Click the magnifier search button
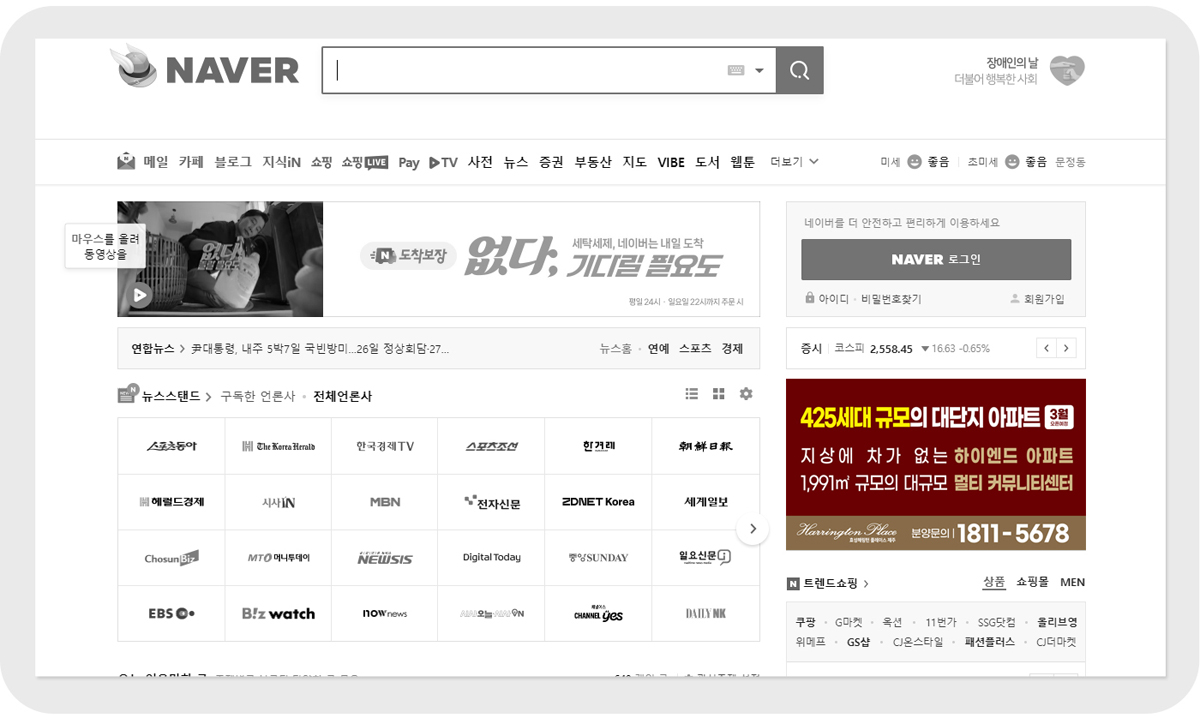Viewport: 1200px width, 724px height. pyautogui.click(x=799, y=70)
